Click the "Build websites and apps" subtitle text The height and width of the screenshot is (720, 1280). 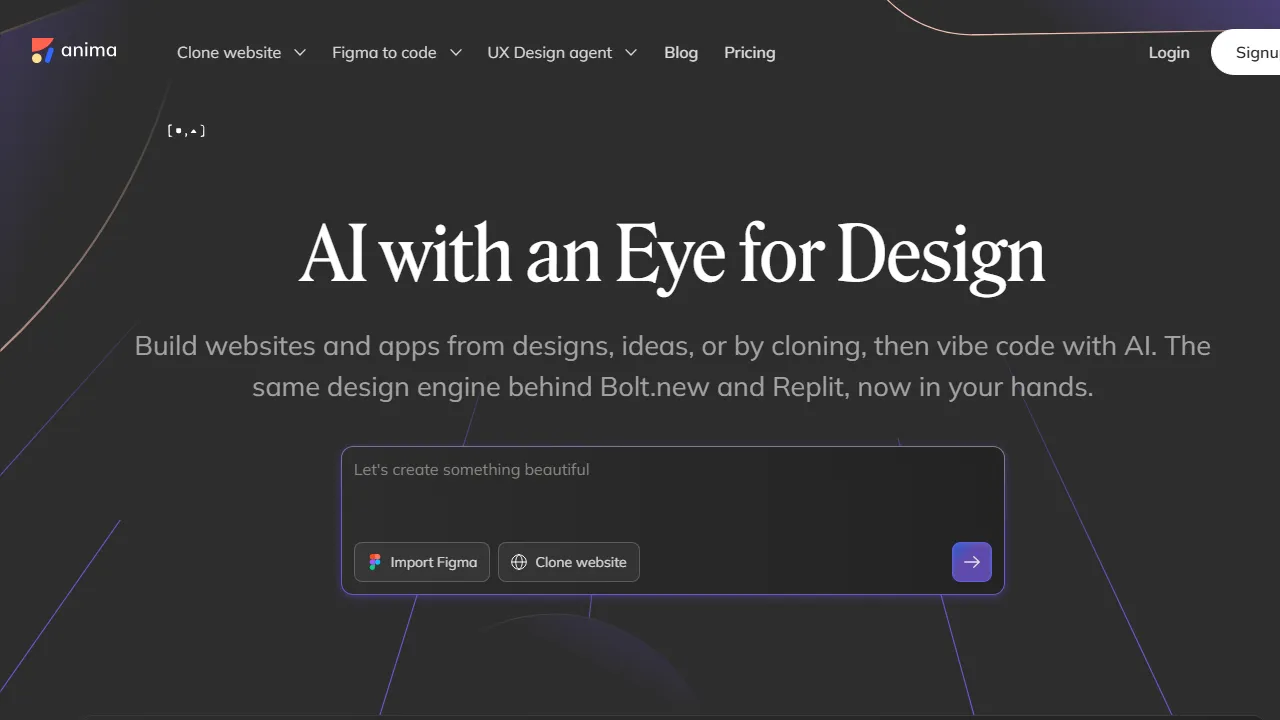(673, 366)
